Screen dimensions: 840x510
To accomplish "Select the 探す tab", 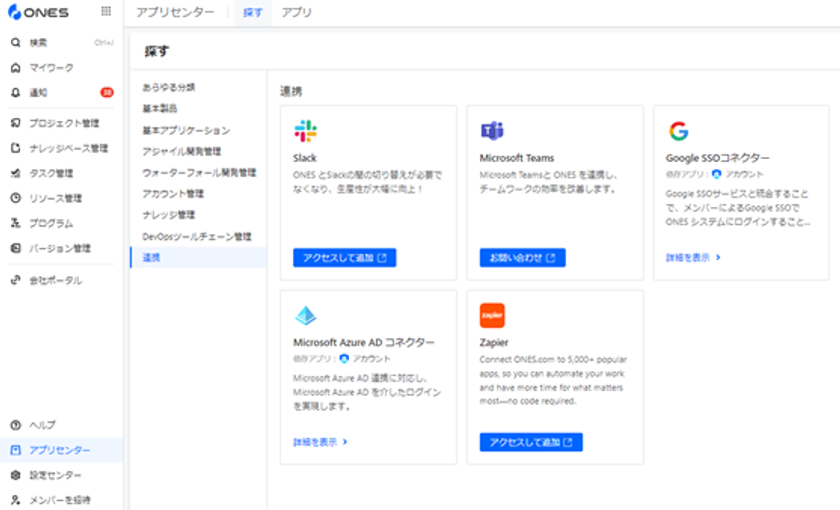I will pyautogui.click(x=253, y=12).
